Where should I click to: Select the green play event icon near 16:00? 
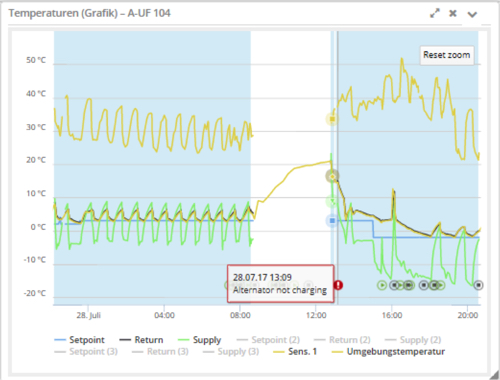382,285
